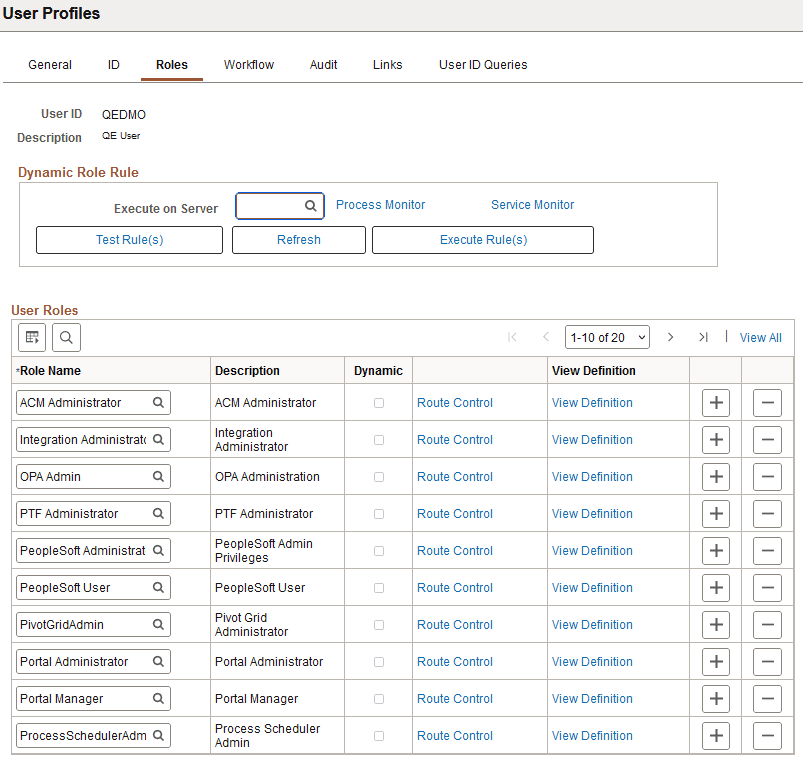Open the find icon in the User Roles grid
The width and height of the screenshot is (803, 768).
(x=66, y=337)
